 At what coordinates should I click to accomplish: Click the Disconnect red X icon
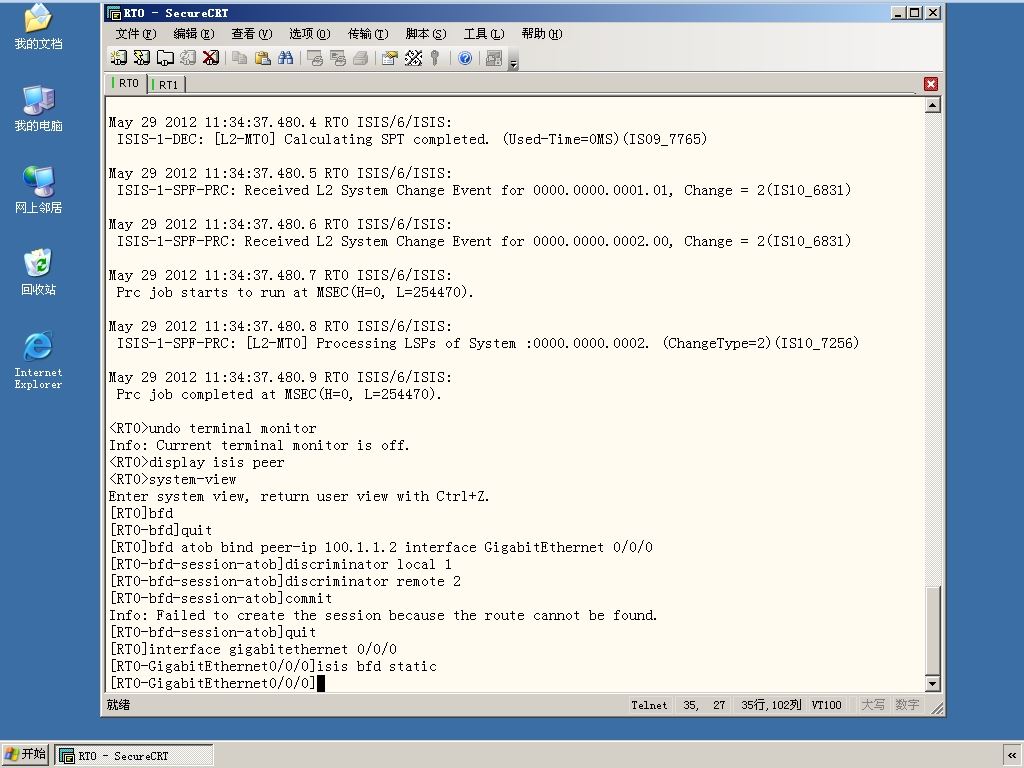tap(211, 58)
